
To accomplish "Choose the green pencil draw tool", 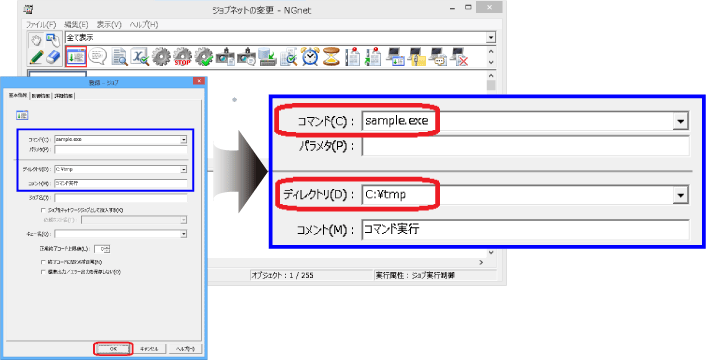I will (36, 57).
